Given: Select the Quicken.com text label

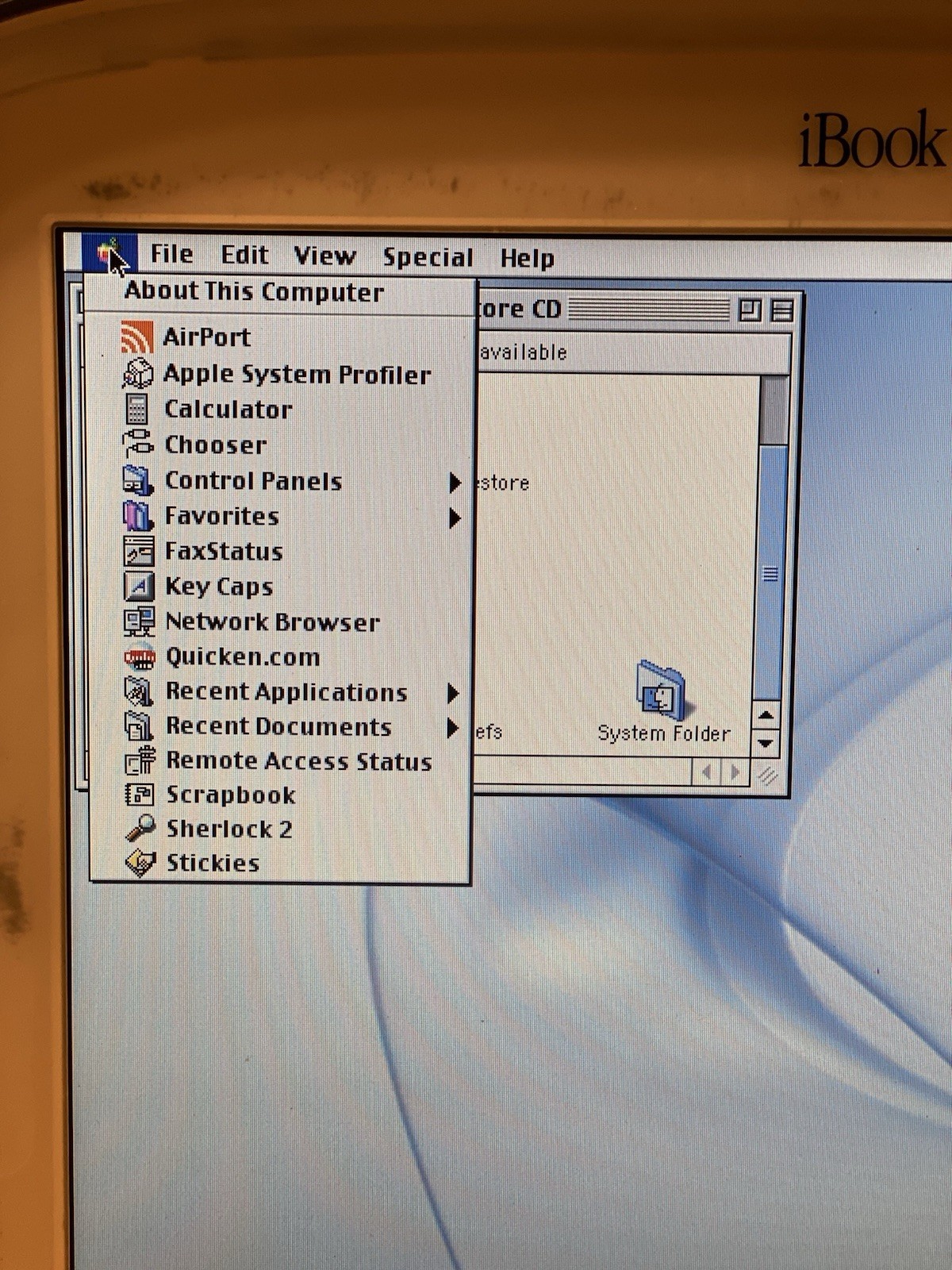Looking at the screenshot, I should point(243,657).
